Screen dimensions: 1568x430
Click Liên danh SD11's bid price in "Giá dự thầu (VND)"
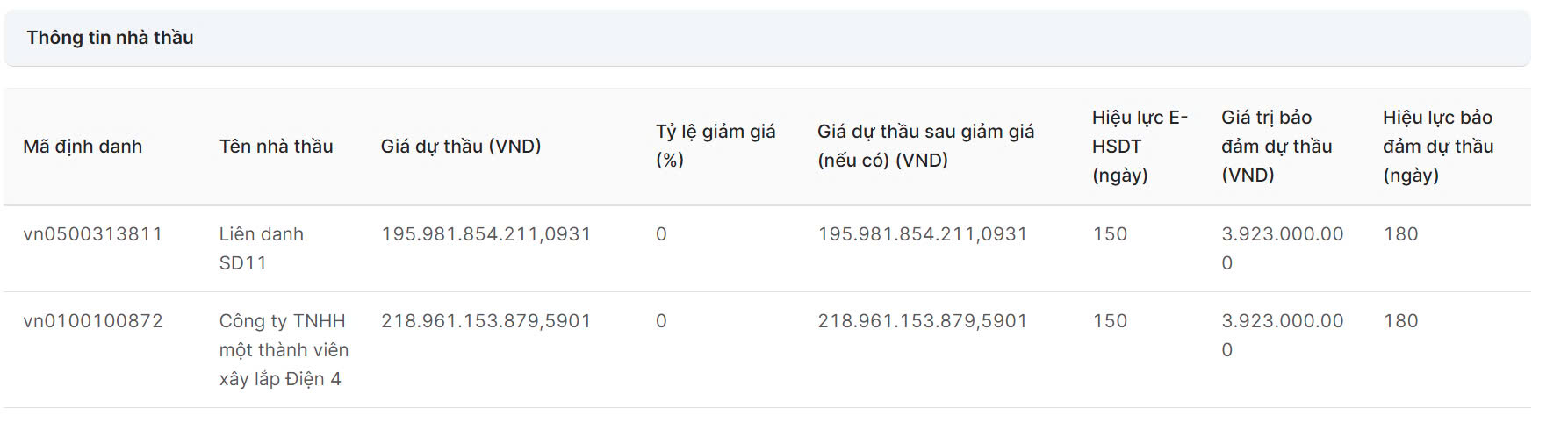coord(486,234)
